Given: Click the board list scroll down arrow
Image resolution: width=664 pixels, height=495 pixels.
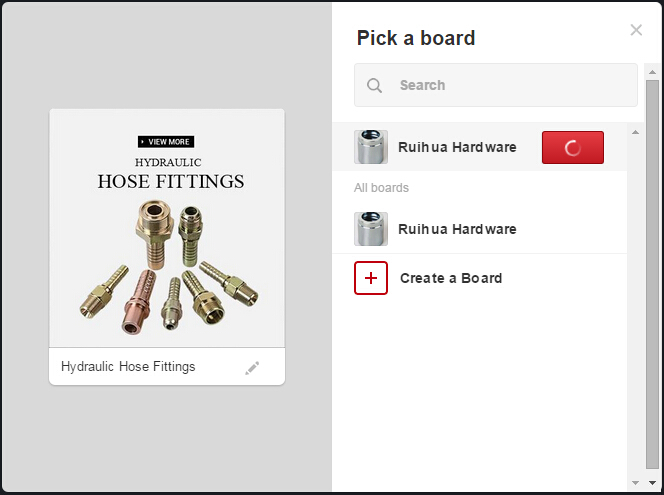Looking at the screenshot, I should [x=636, y=482].
